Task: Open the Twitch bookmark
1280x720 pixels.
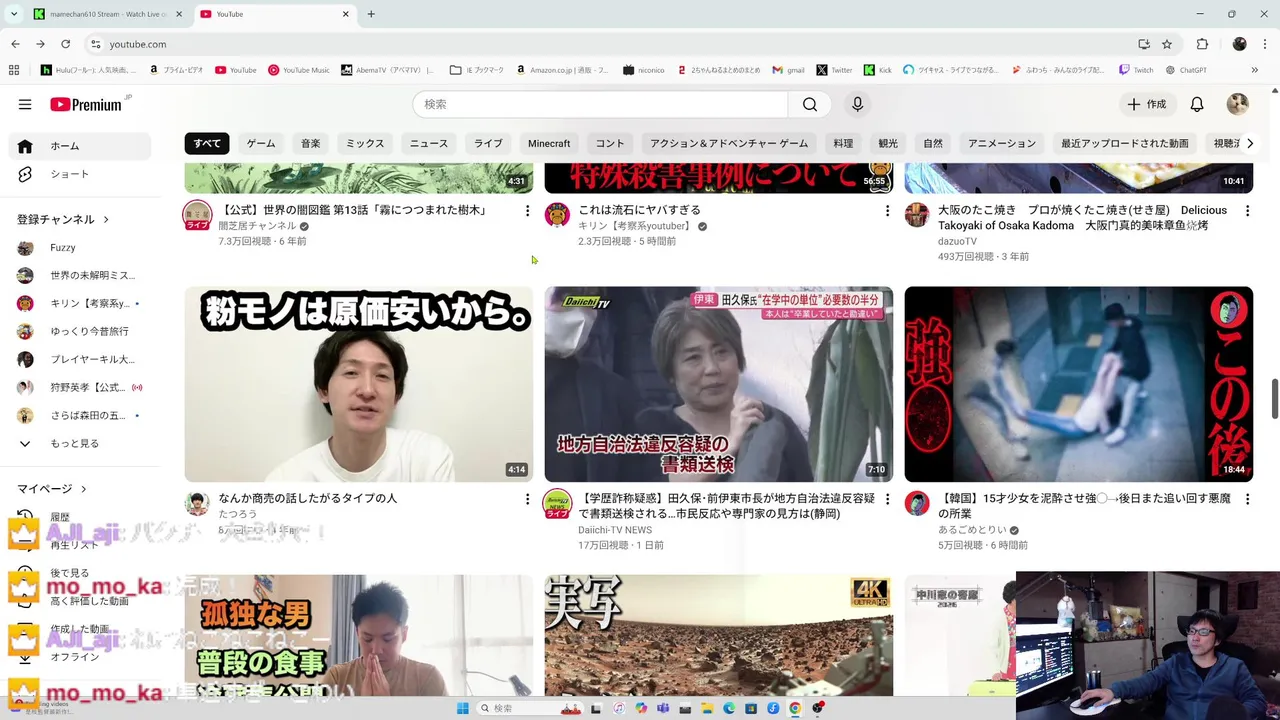Action: (x=1136, y=70)
